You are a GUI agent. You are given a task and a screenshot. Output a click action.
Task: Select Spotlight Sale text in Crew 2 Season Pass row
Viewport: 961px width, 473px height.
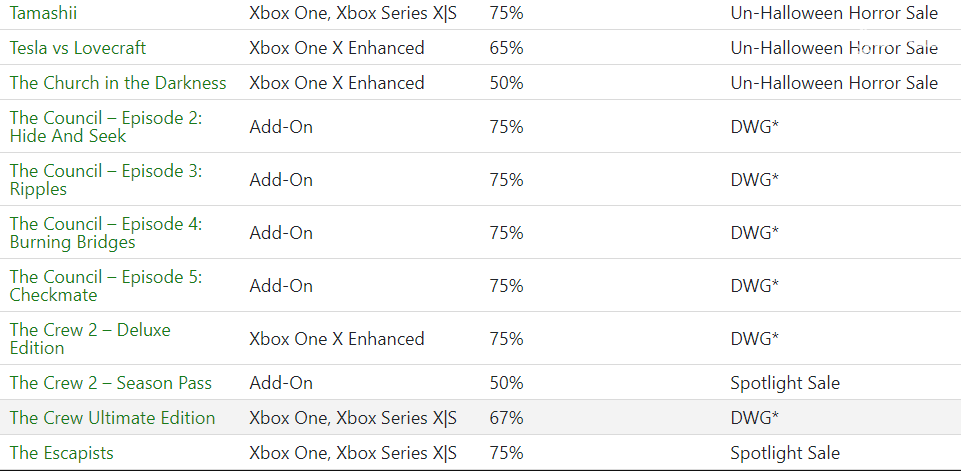point(785,384)
